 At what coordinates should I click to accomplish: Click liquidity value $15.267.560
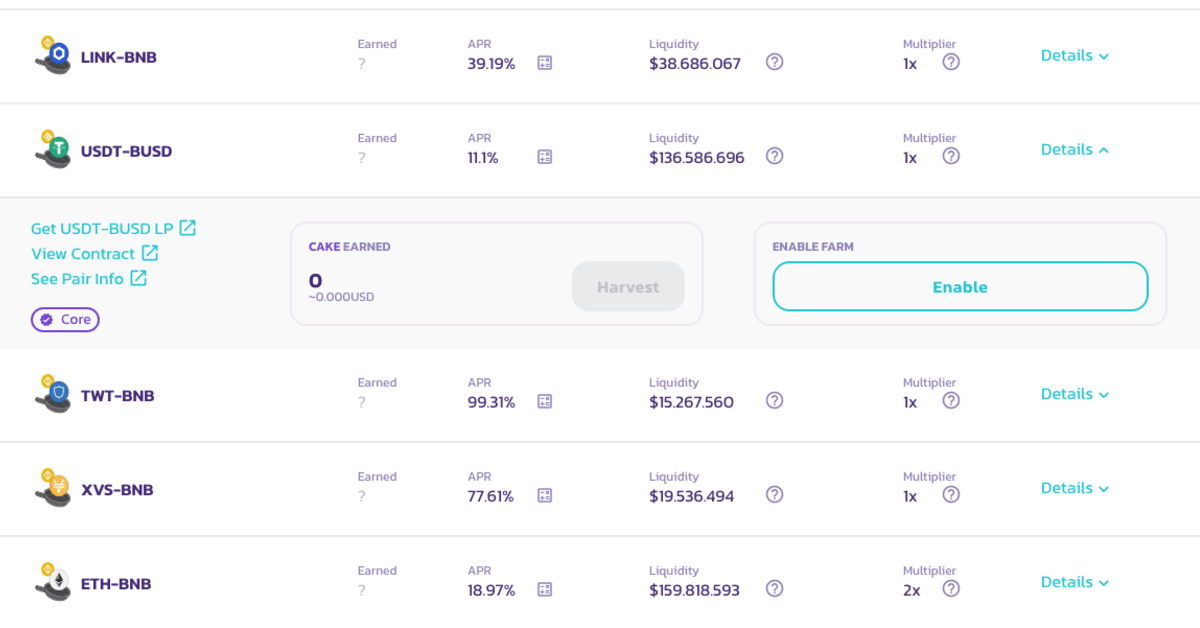click(x=691, y=402)
